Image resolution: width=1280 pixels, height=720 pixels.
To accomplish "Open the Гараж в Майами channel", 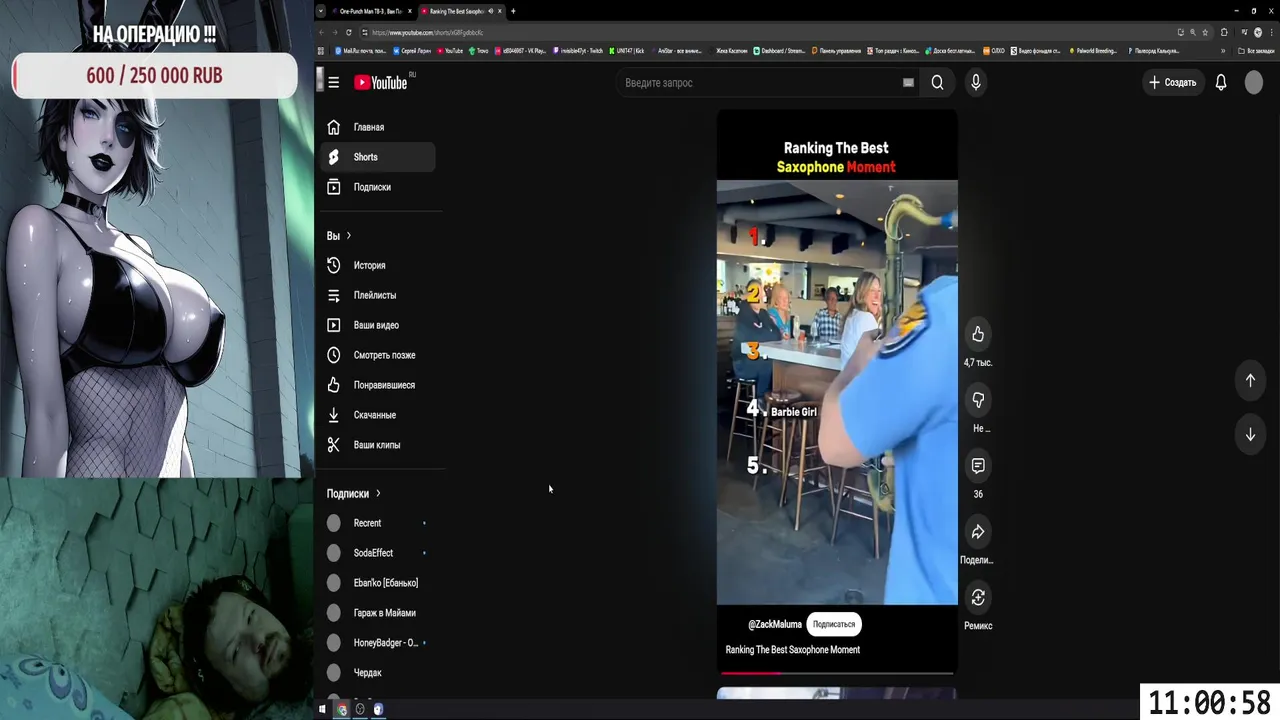I will [x=378, y=613].
